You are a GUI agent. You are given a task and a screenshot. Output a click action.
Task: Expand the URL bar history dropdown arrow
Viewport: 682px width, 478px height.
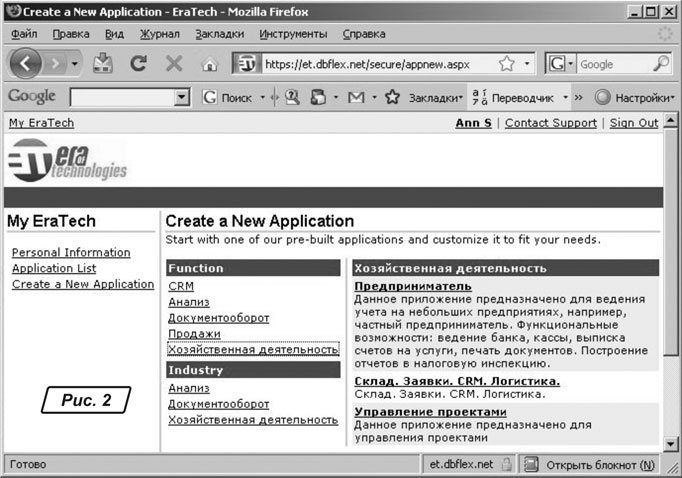click(x=527, y=64)
